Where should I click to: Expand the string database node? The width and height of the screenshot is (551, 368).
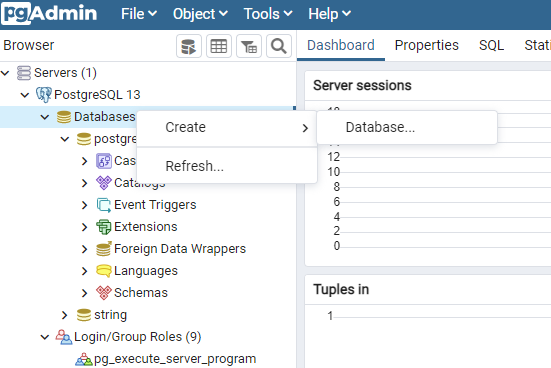click(64, 315)
